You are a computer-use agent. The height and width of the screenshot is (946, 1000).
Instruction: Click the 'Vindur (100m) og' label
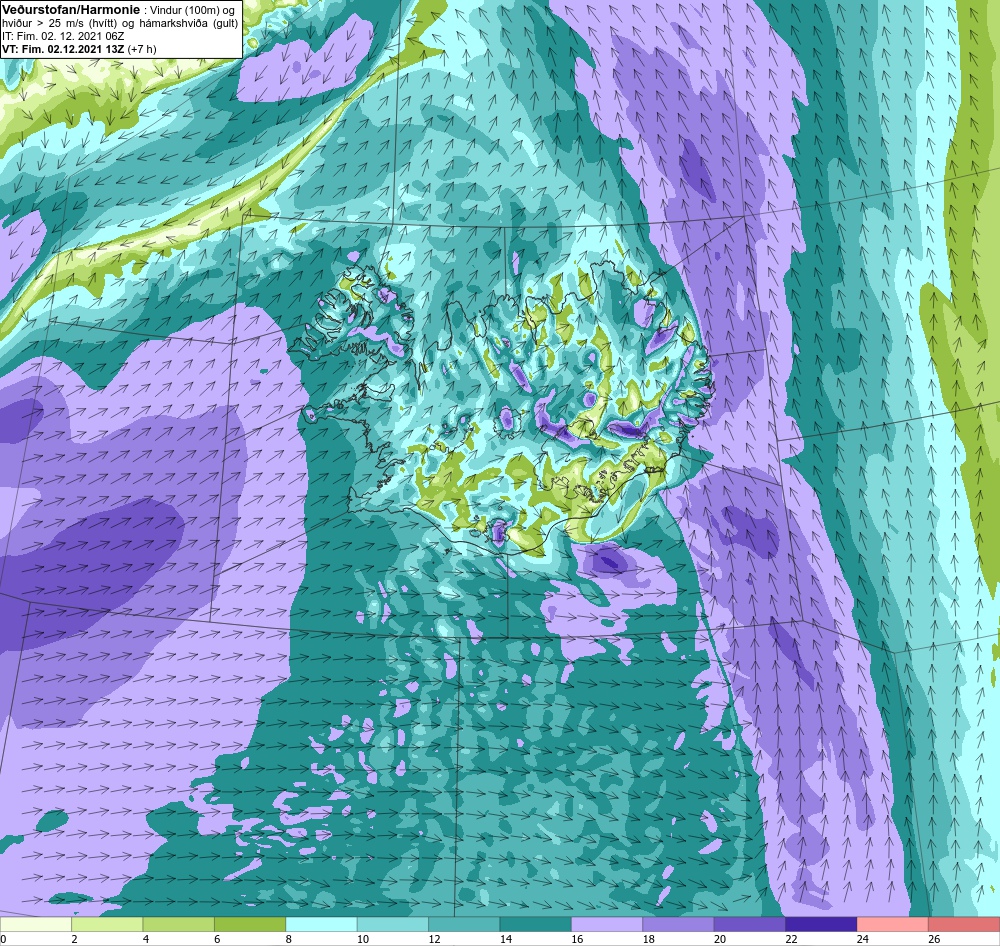point(193,10)
